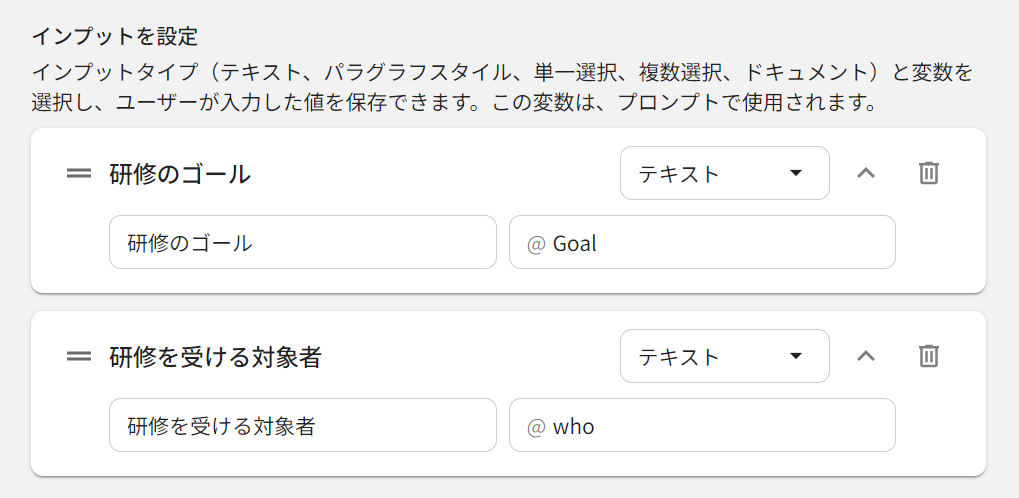Click the dropdown arrow in first テキスト selector
Image resolution: width=1019 pixels, height=498 pixels.
(796, 173)
